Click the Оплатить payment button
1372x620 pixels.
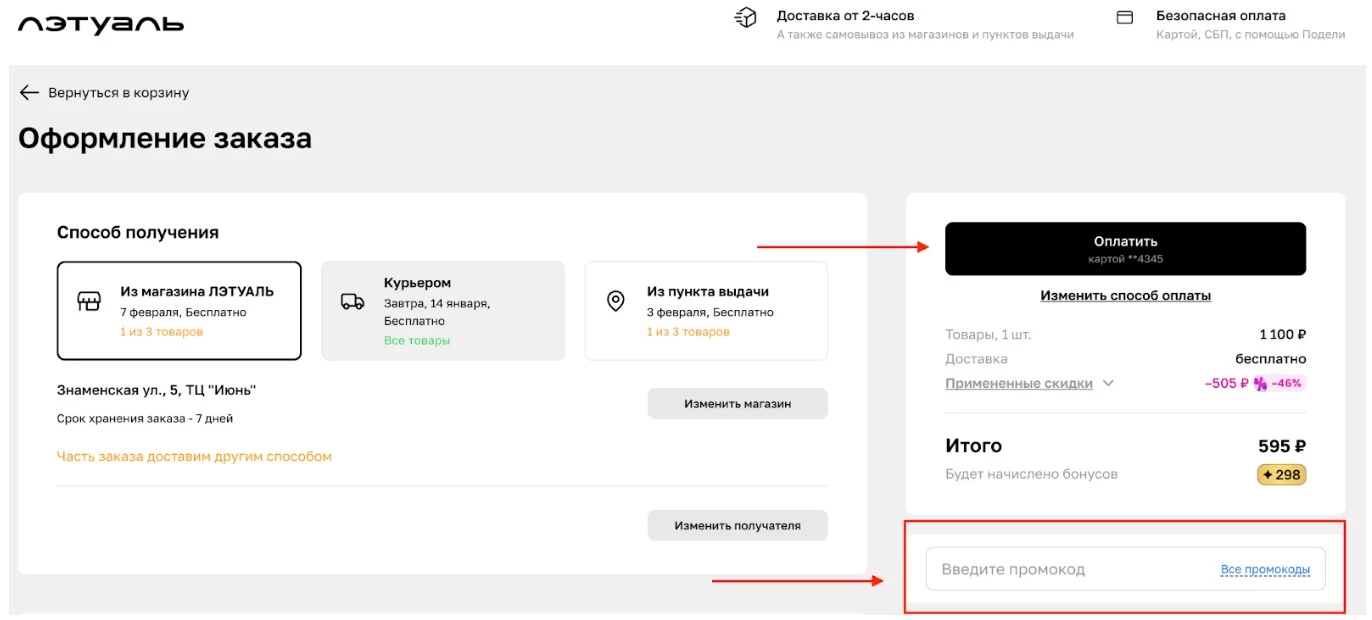[1126, 247]
